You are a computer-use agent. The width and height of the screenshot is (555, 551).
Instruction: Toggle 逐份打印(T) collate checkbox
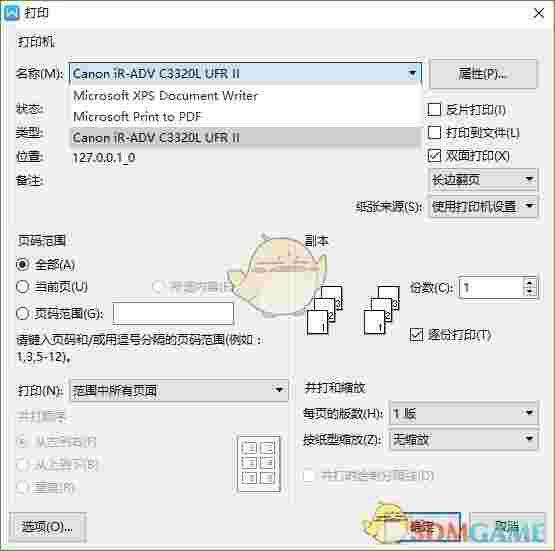(x=416, y=334)
